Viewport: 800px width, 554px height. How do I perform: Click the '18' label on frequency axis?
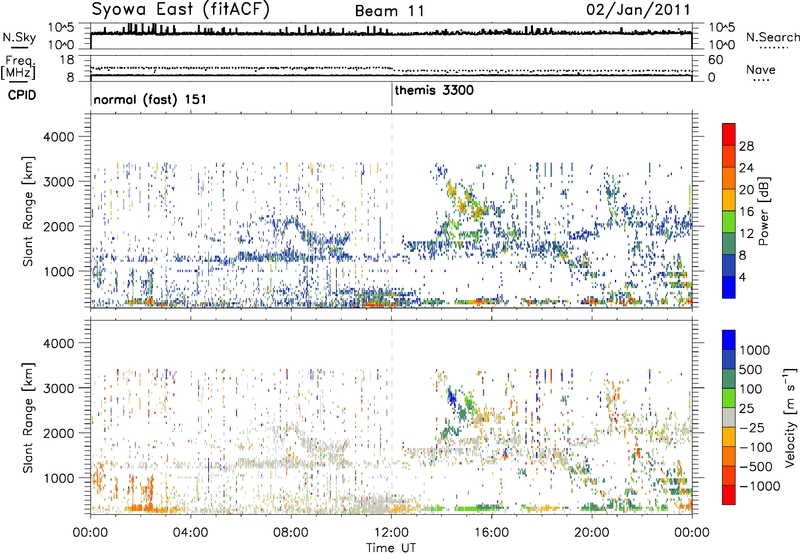[x=66, y=60]
